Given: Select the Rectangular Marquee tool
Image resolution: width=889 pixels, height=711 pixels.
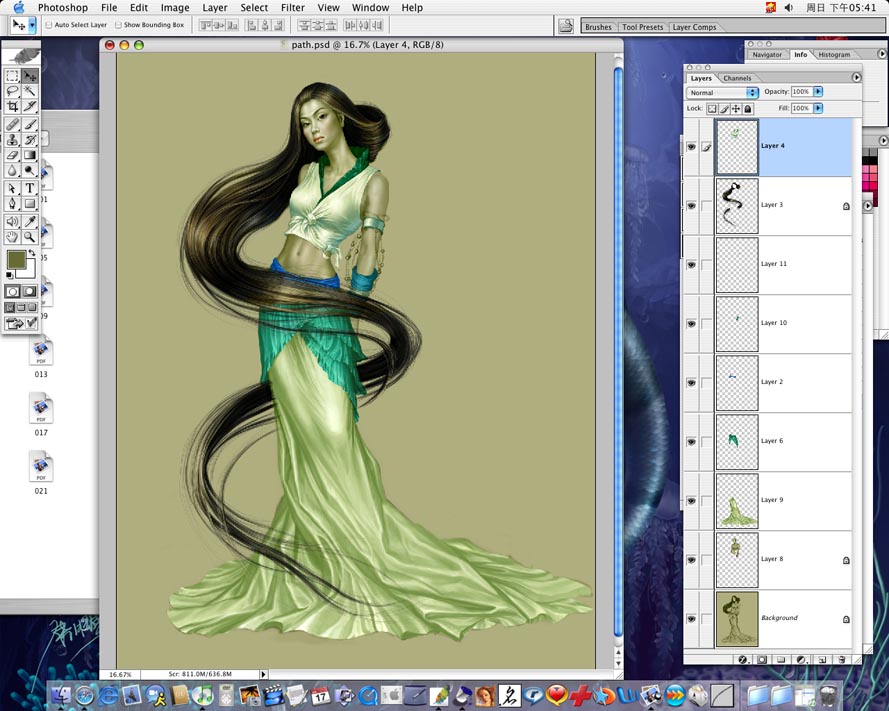Looking at the screenshot, I should coord(12,75).
